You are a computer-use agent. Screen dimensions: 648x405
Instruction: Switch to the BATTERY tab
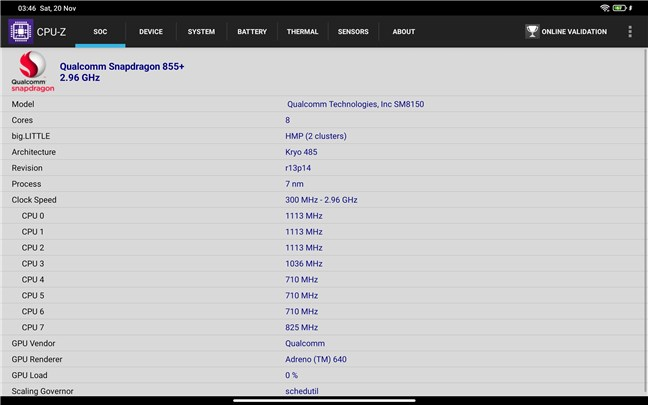point(252,31)
